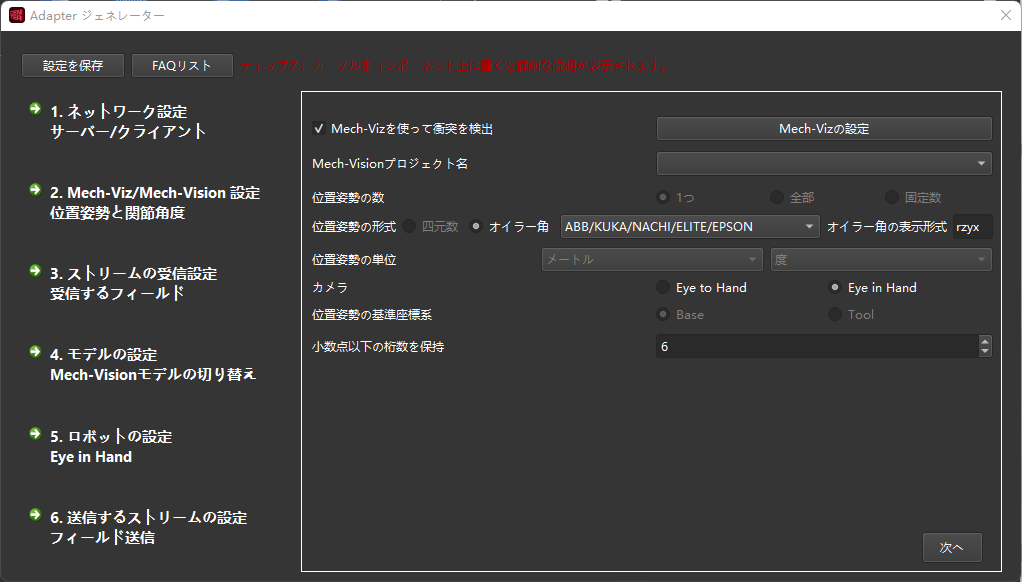Click the green arrow beside step 3 ストリームの受信設定

35,270
